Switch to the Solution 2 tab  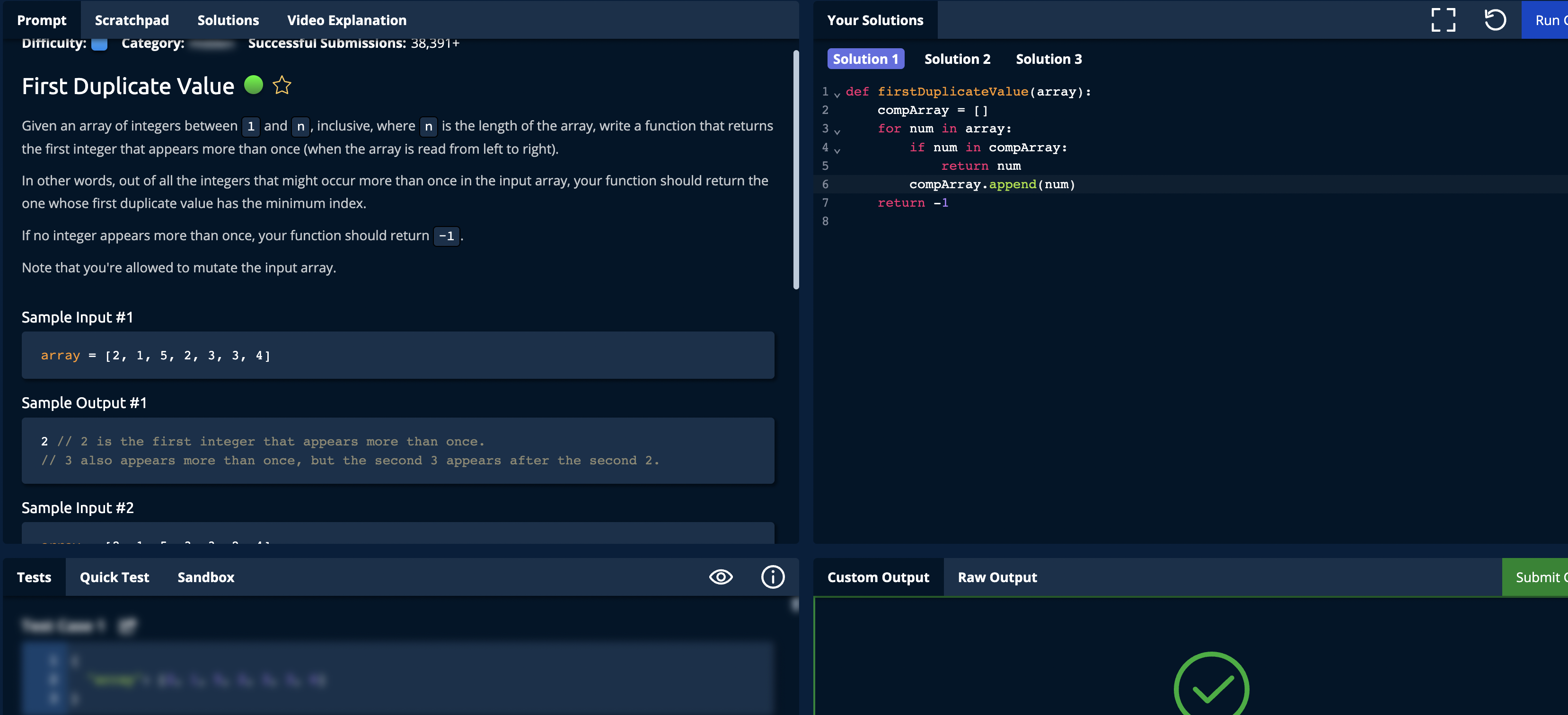click(x=957, y=59)
